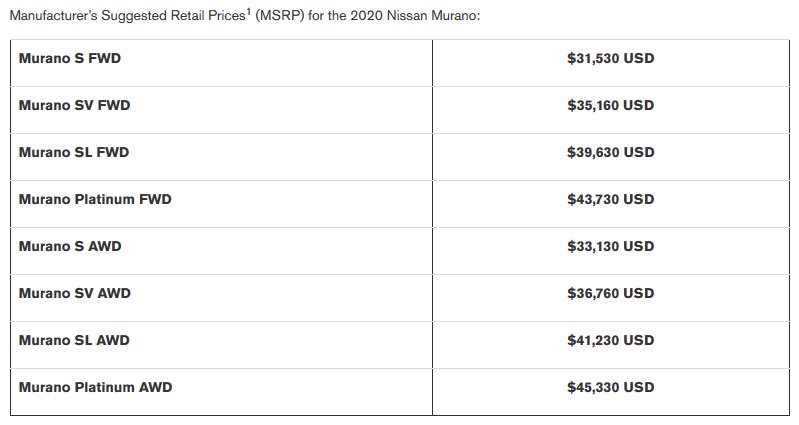Select the $33,130 USD price cell
The image size is (799, 425).
click(610, 246)
